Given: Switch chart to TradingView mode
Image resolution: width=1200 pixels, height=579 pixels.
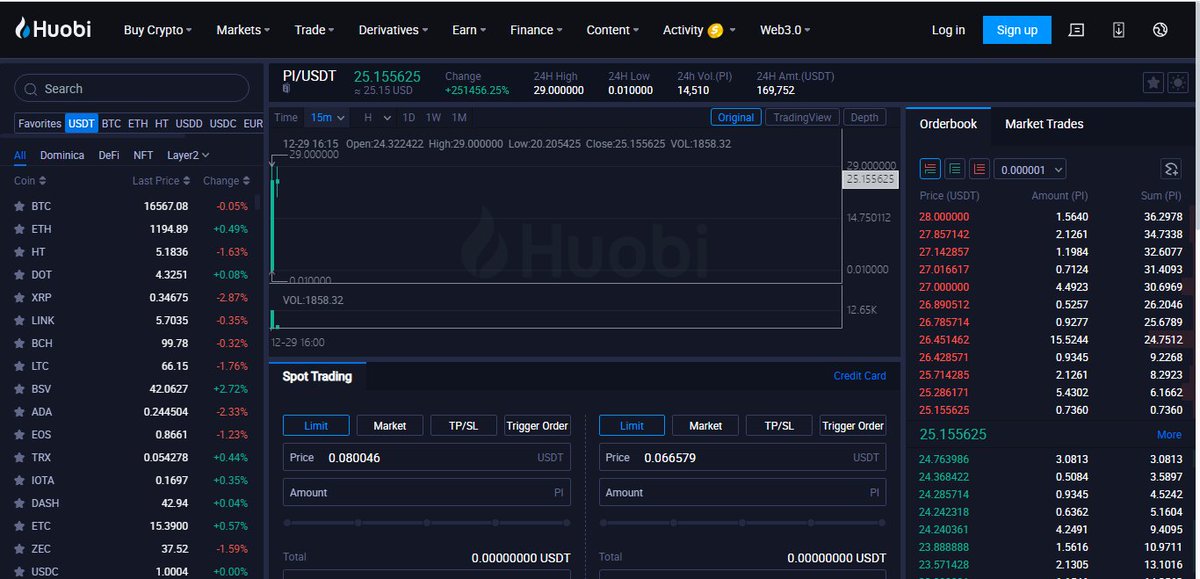Looking at the screenshot, I should pyautogui.click(x=802, y=117).
